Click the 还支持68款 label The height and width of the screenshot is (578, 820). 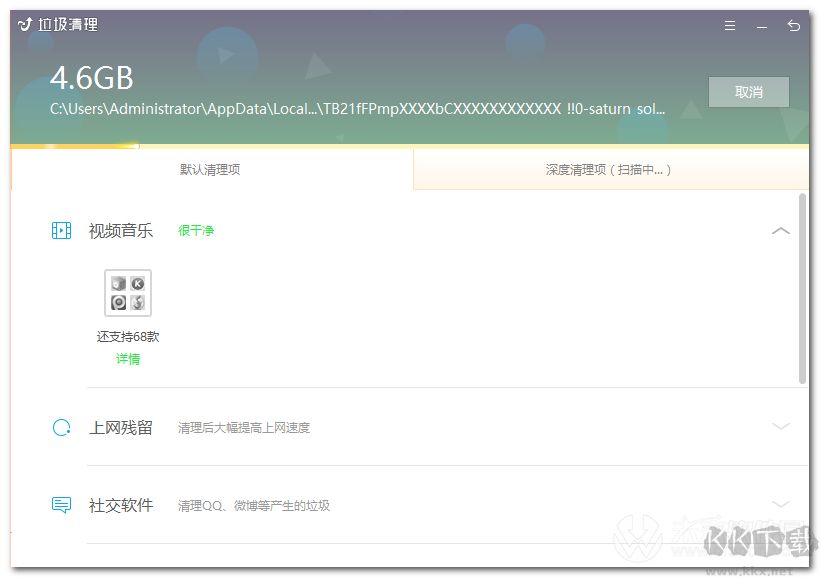(x=128, y=336)
